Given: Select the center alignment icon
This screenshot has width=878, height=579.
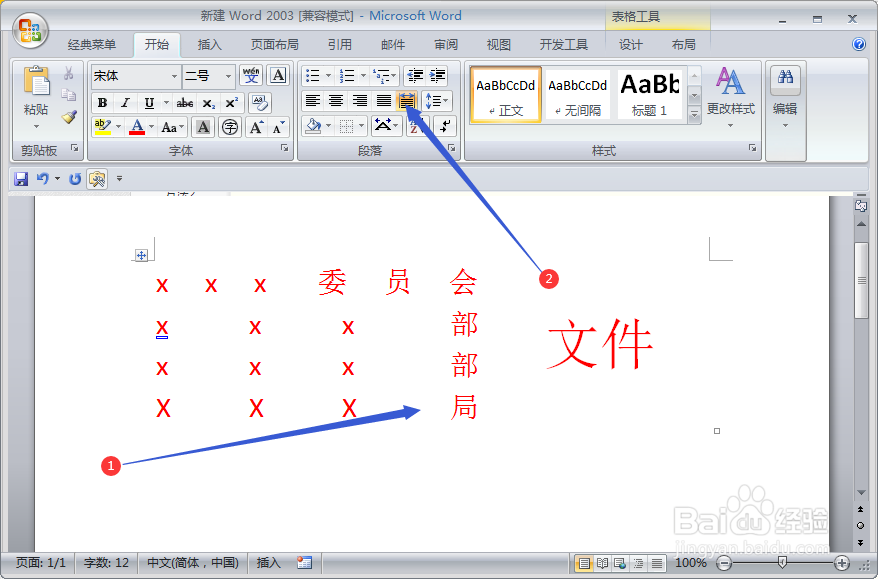Looking at the screenshot, I should coord(337,100).
